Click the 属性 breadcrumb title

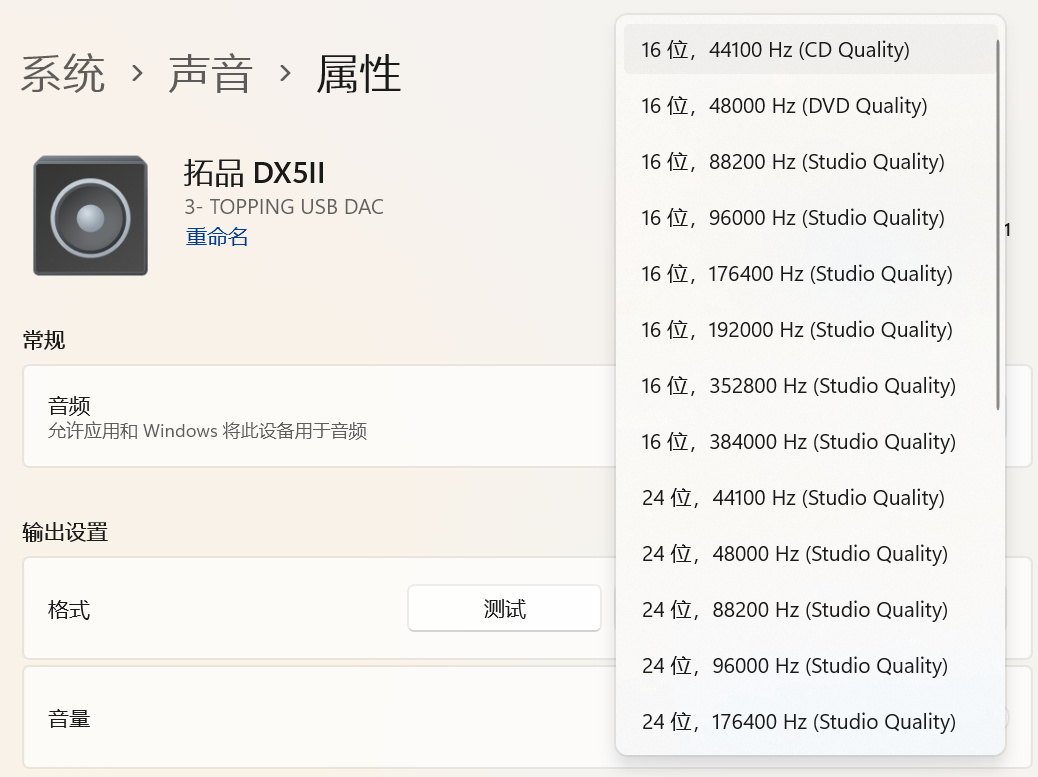coord(359,73)
